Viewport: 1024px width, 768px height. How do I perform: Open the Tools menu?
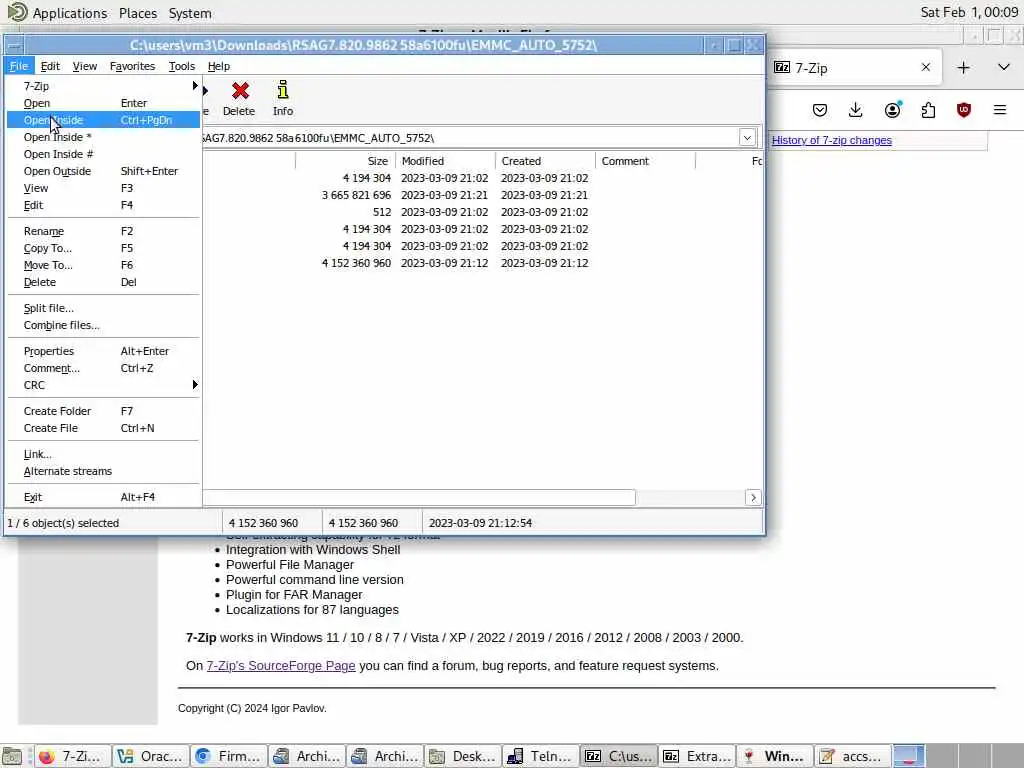(182, 66)
